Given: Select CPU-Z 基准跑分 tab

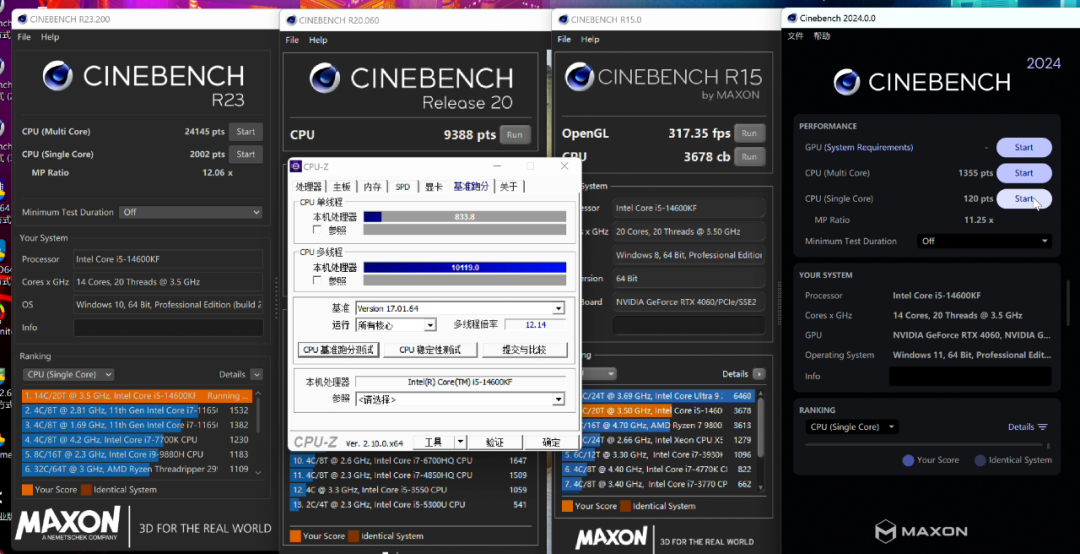Looking at the screenshot, I should (471, 186).
